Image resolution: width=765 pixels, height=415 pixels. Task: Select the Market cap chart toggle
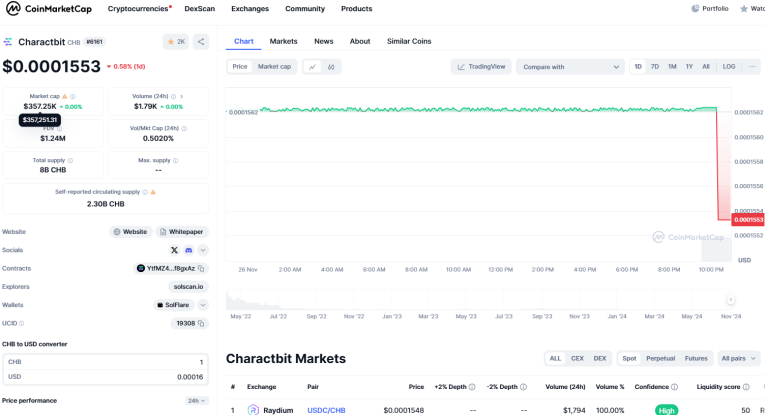pos(274,67)
